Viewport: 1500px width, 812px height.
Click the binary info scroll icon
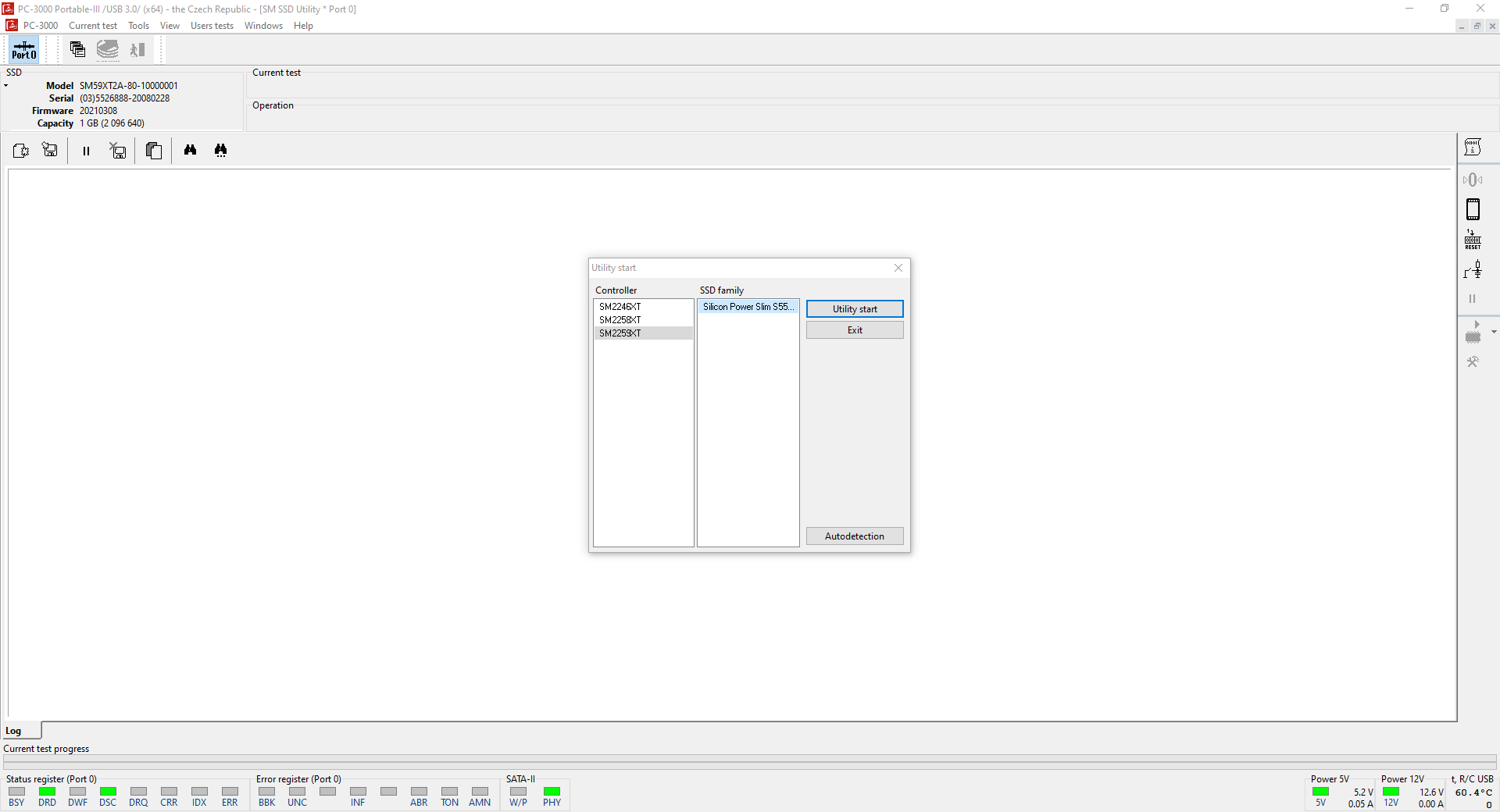1473,148
